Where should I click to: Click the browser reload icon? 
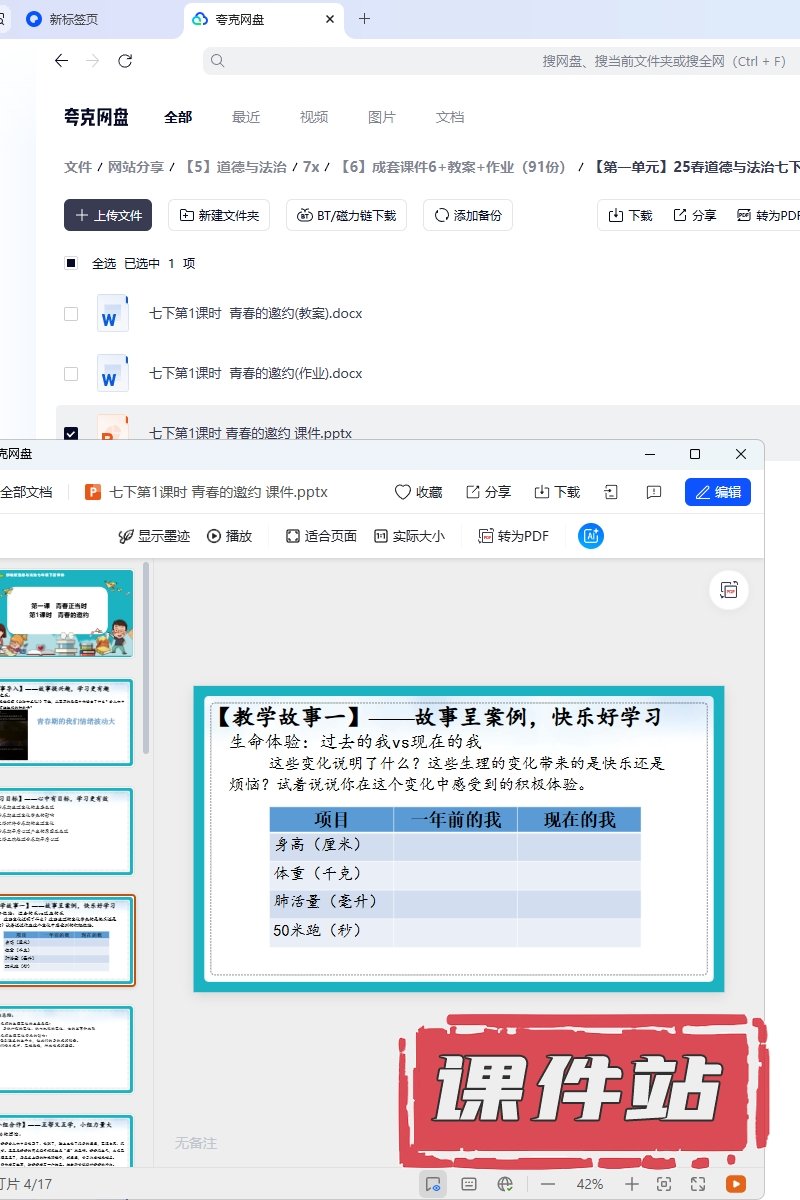(125, 61)
